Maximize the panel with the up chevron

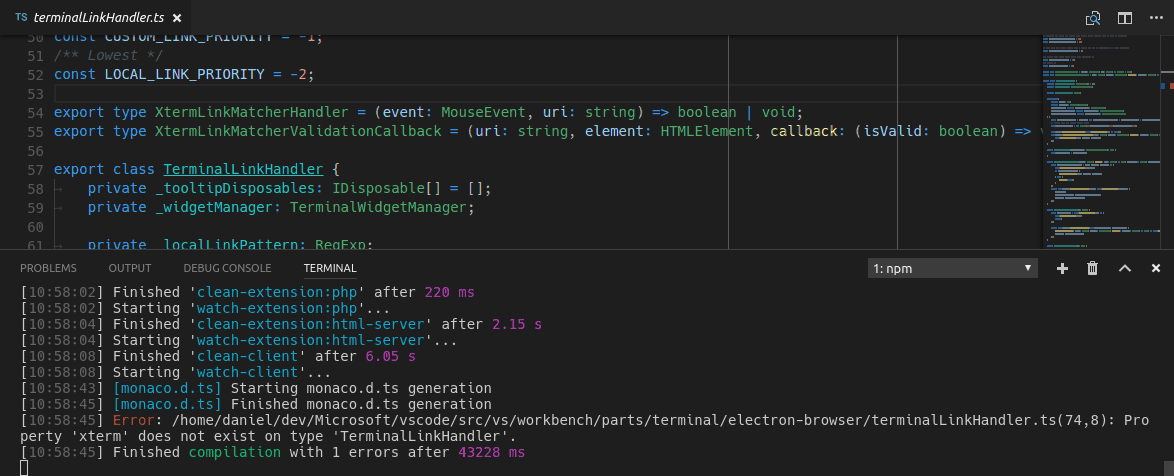pos(1124,268)
